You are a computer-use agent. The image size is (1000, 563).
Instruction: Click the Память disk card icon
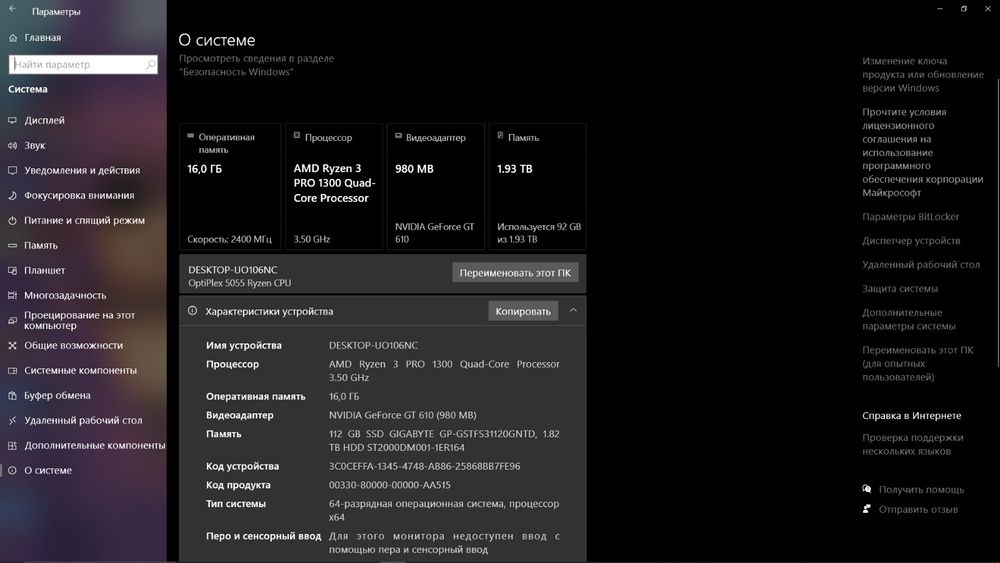coord(500,135)
